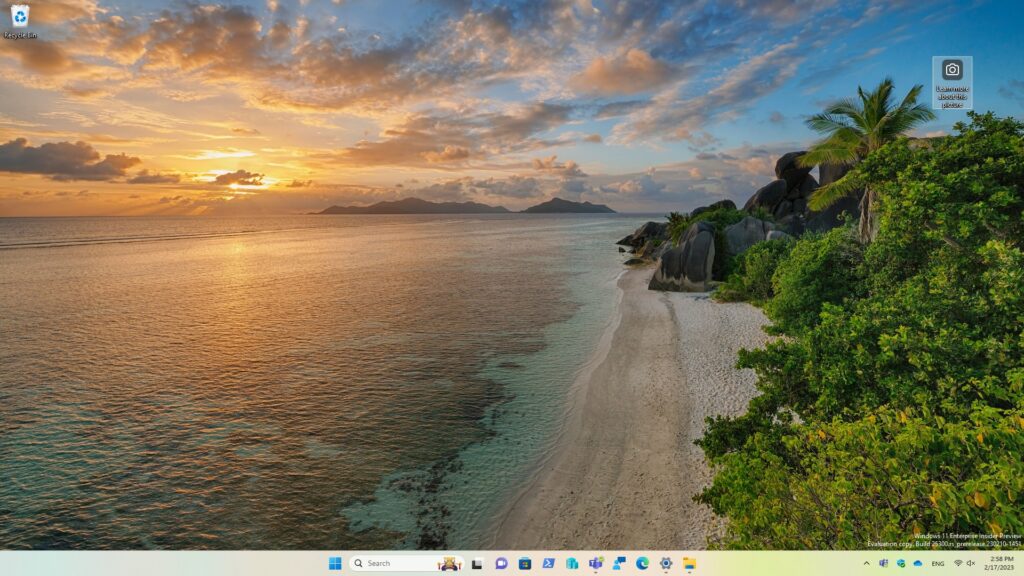Open the Windows Start menu
Viewport: 1024px width, 576px height.
point(335,563)
